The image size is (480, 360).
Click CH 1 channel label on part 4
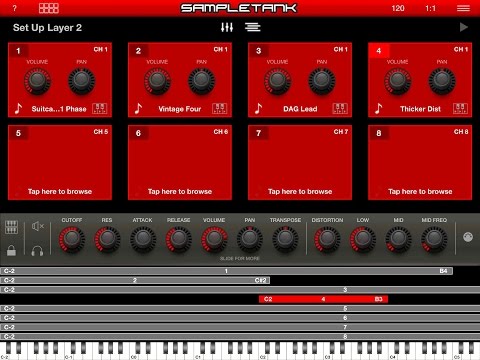coord(461,49)
